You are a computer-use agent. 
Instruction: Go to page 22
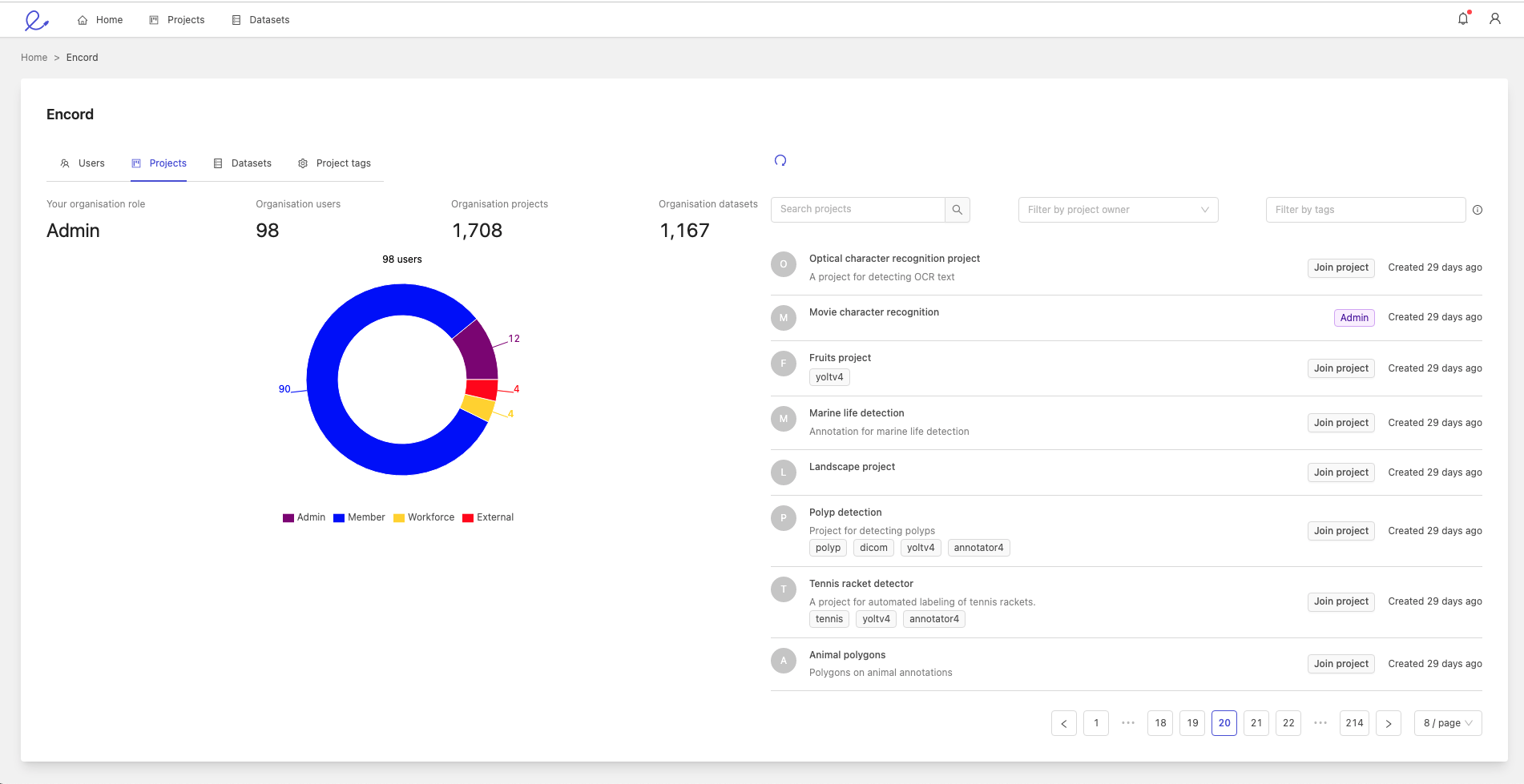1288,723
